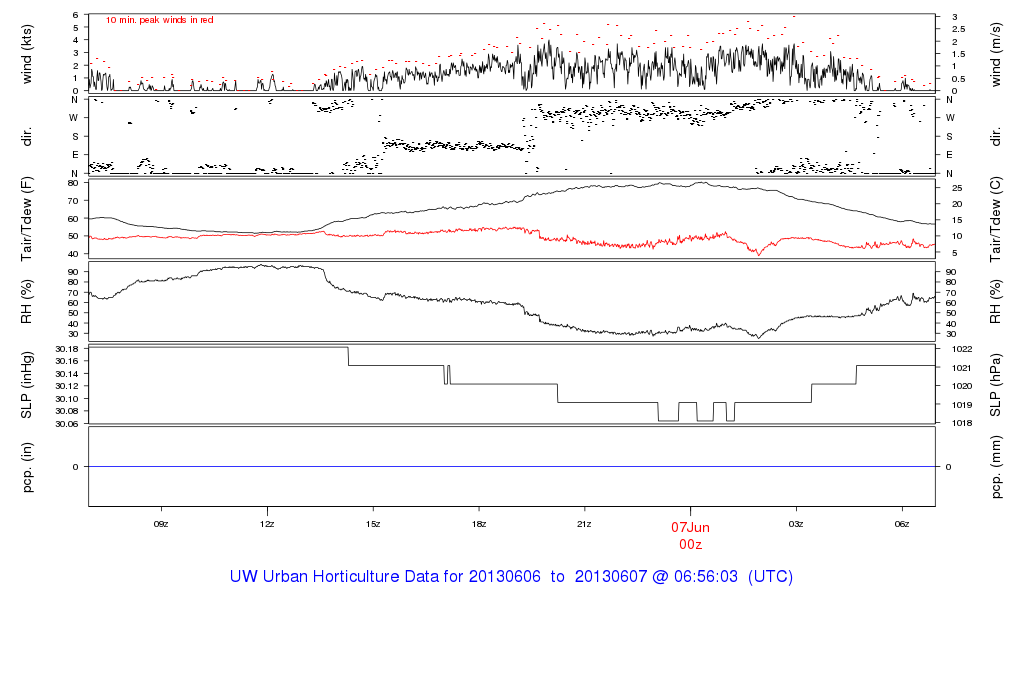1024x700 pixels.
Task: Click the '25' Celsius temperature tick label
Action: coord(957,188)
